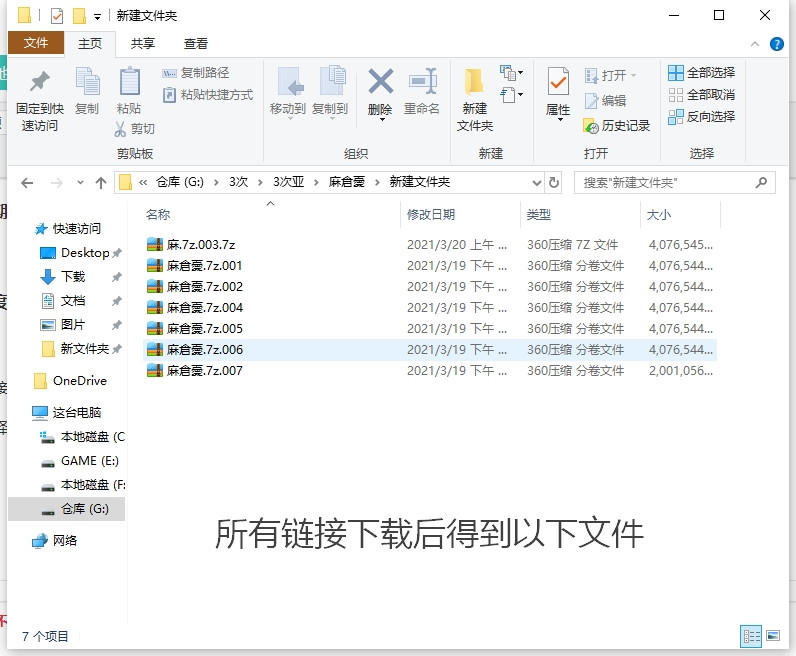Click Invert Selection (反向选择)
Viewport: 796px width, 656px height.
(702, 117)
